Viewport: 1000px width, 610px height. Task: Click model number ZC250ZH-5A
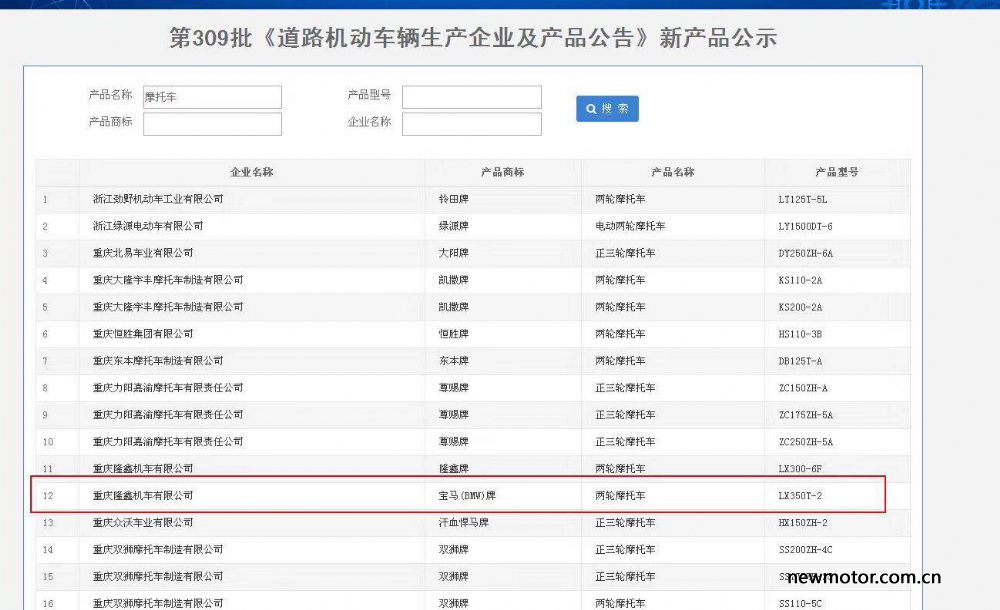805,442
